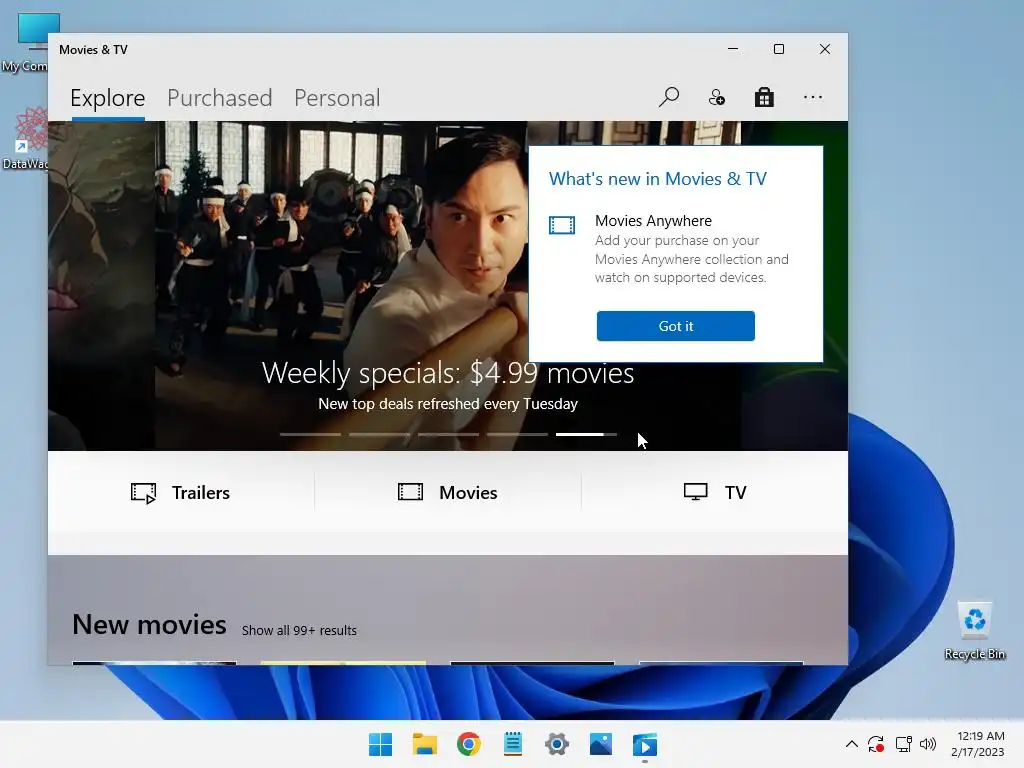The image size is (1024, 768).
Task: Switch to the Personal tab
Action: tap(337, 98)
